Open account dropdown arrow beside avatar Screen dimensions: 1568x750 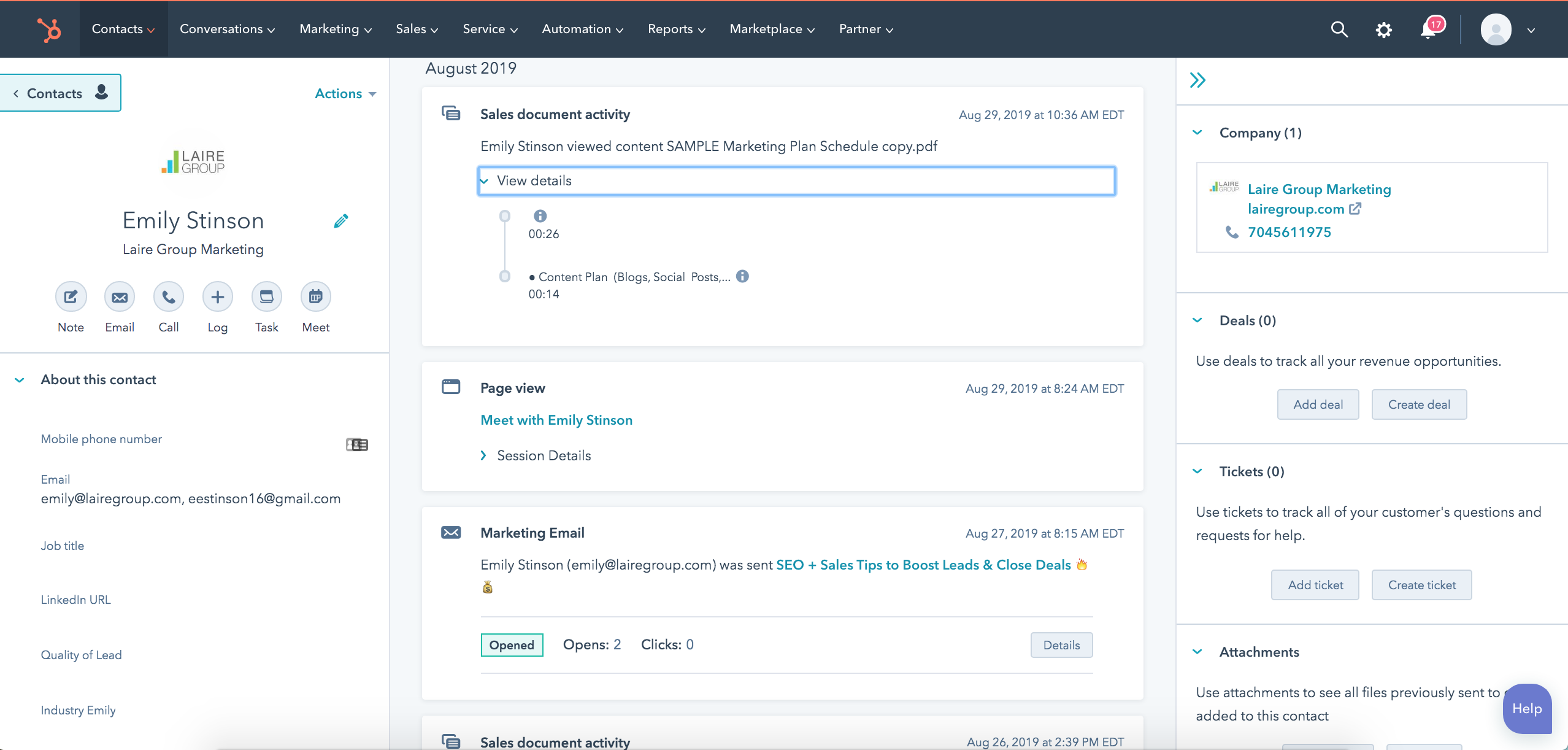(x=1531, y=30)
